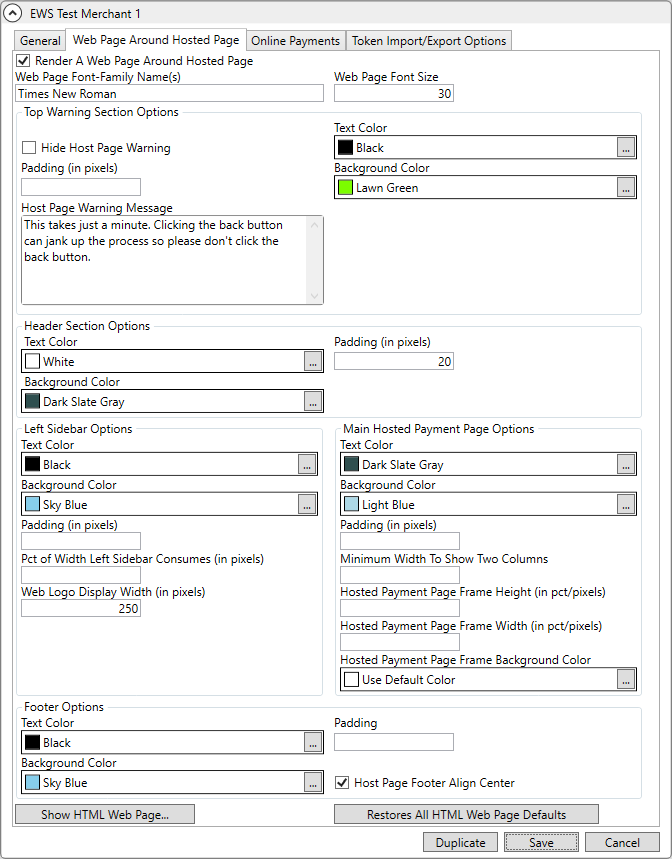This screenshot has width=672, height=859.
Task: Open color picker for Header Section Text Color
Action: [312, 361]
